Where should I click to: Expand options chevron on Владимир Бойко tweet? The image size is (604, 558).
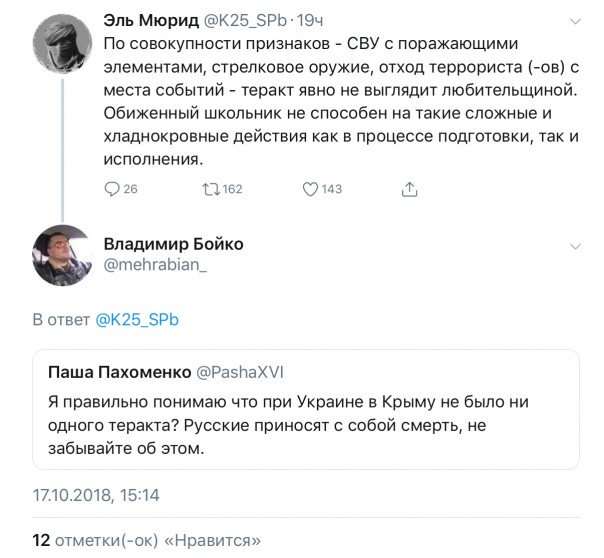coord(575,246)
